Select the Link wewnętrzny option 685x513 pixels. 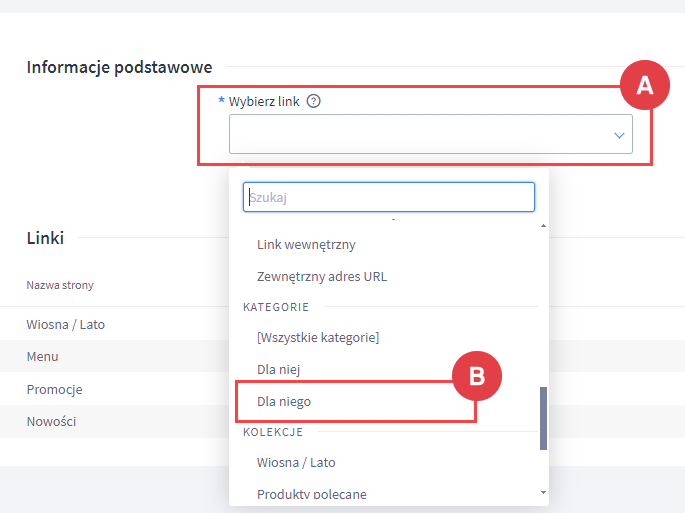(306, 244)
